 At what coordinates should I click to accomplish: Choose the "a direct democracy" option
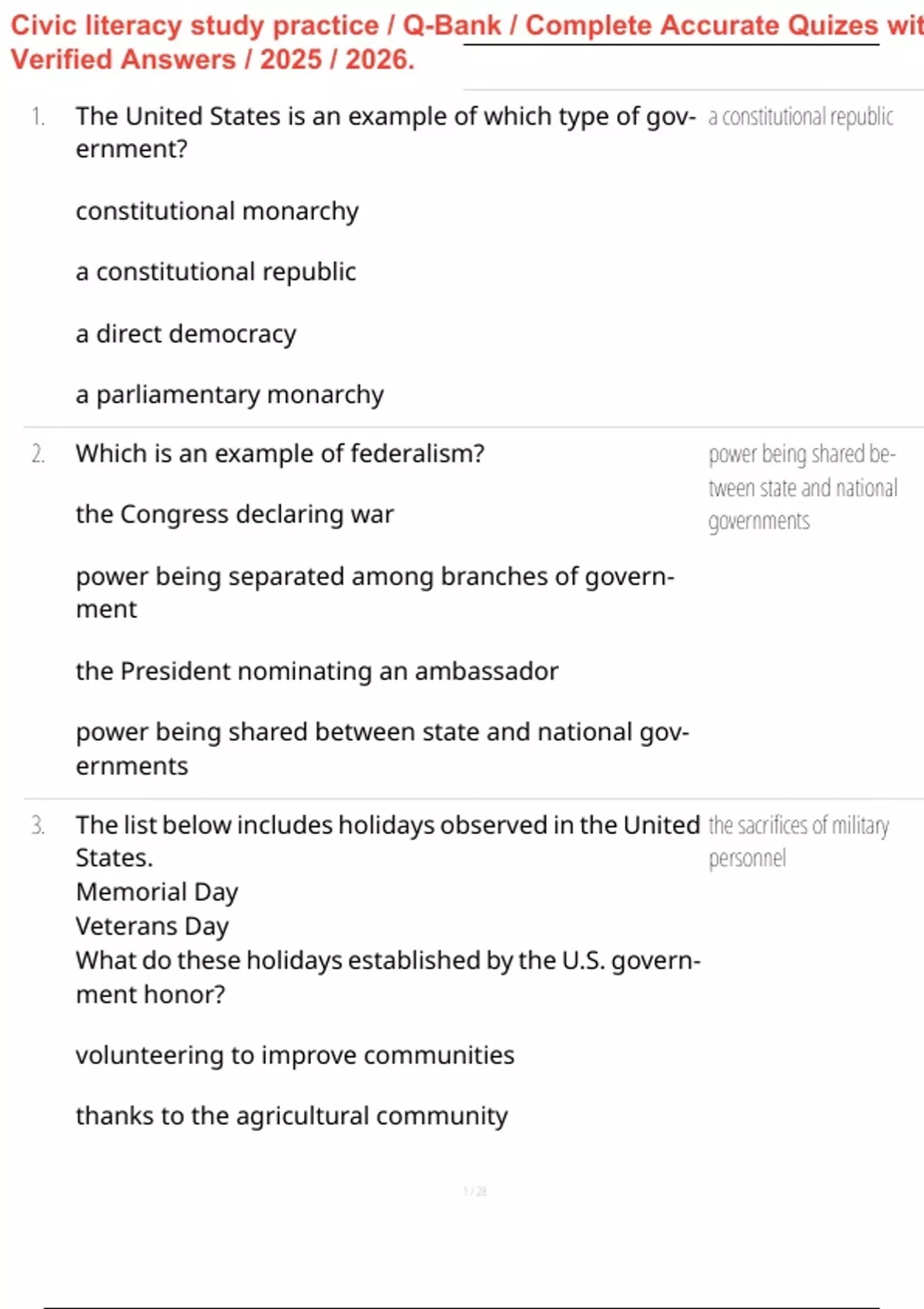click(x=186, y=334)
